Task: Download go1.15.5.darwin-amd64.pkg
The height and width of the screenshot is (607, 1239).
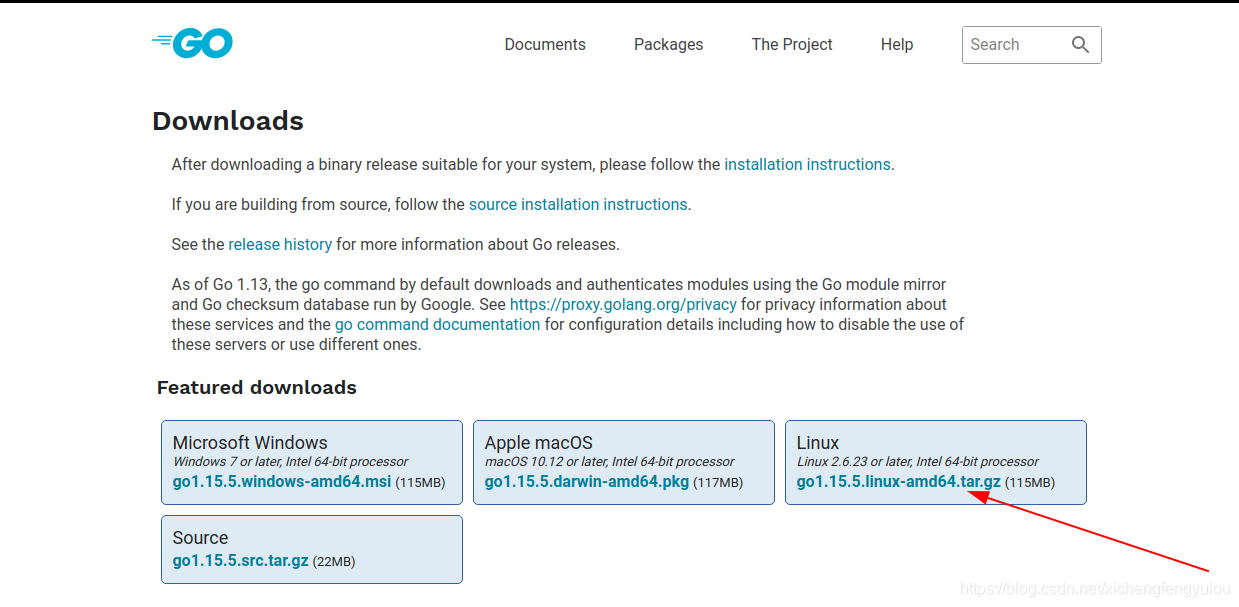Action: click(587, 482)
